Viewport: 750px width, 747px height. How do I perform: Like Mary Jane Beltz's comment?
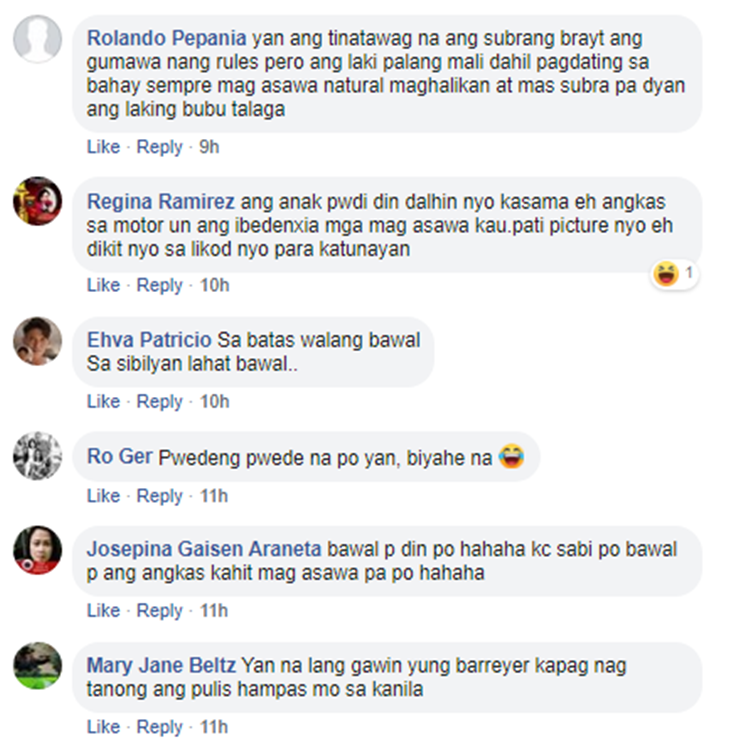[103, 726]
